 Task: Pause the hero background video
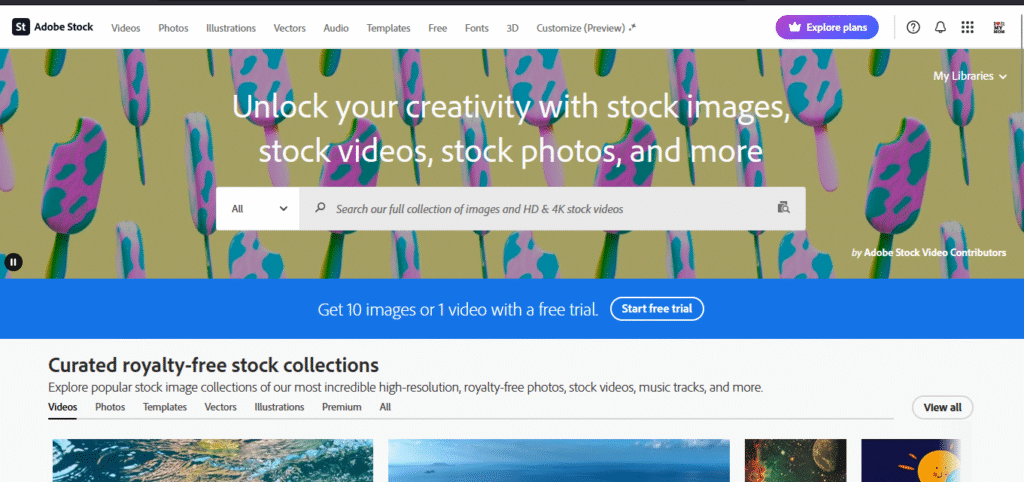(x=13, y=262)
